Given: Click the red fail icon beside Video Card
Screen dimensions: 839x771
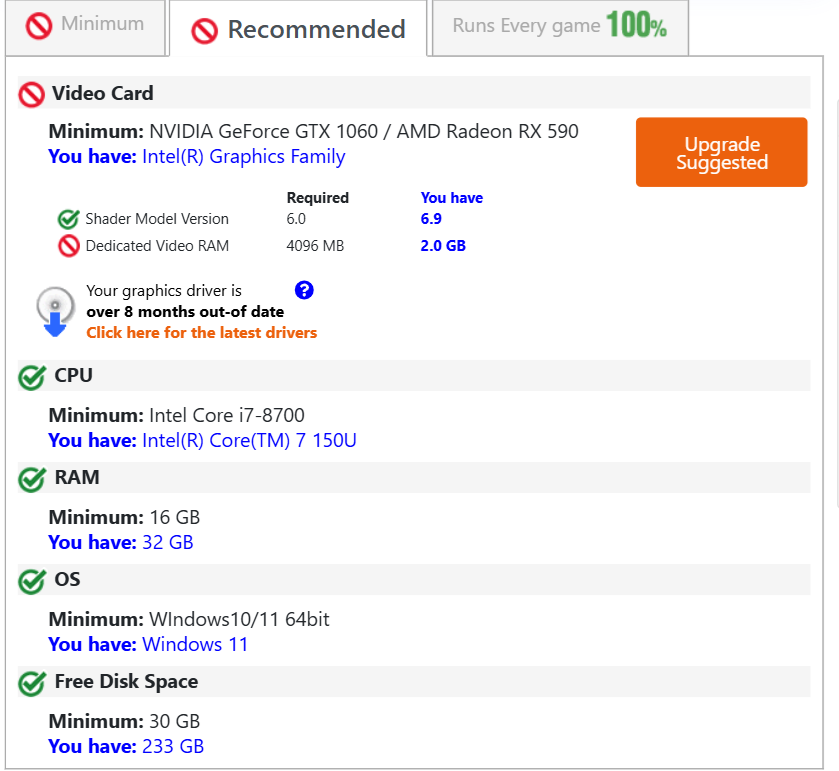Looking at the screenshot, I should click(32, 95).
